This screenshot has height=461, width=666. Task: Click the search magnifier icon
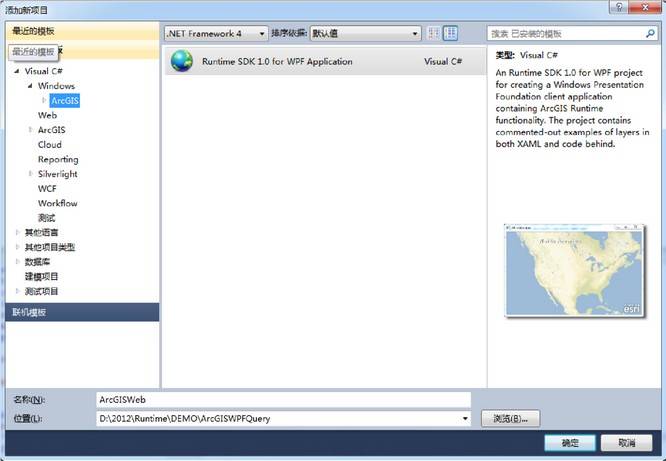click(x=650, y=33)
